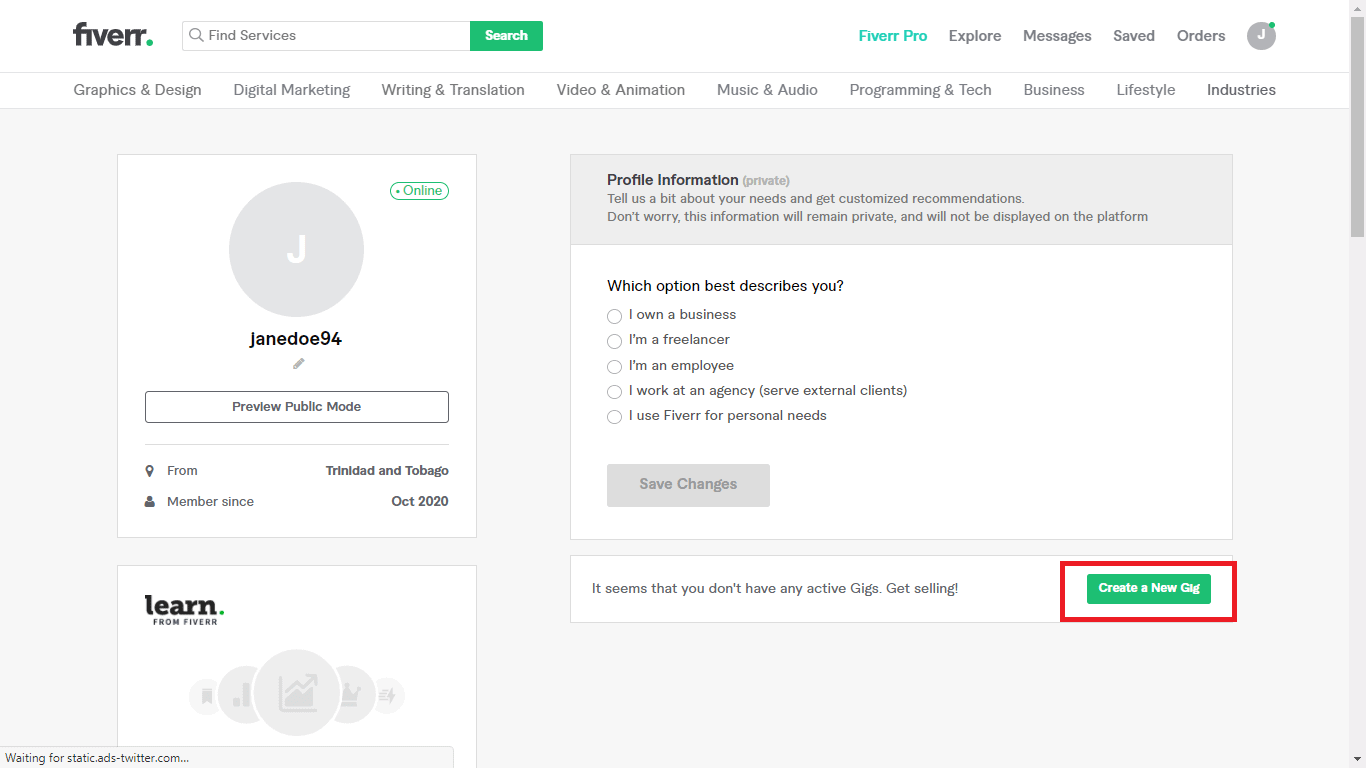Click the 'Profile Information' heading
Screen dimensions: 1366x768
click(672, 180)
